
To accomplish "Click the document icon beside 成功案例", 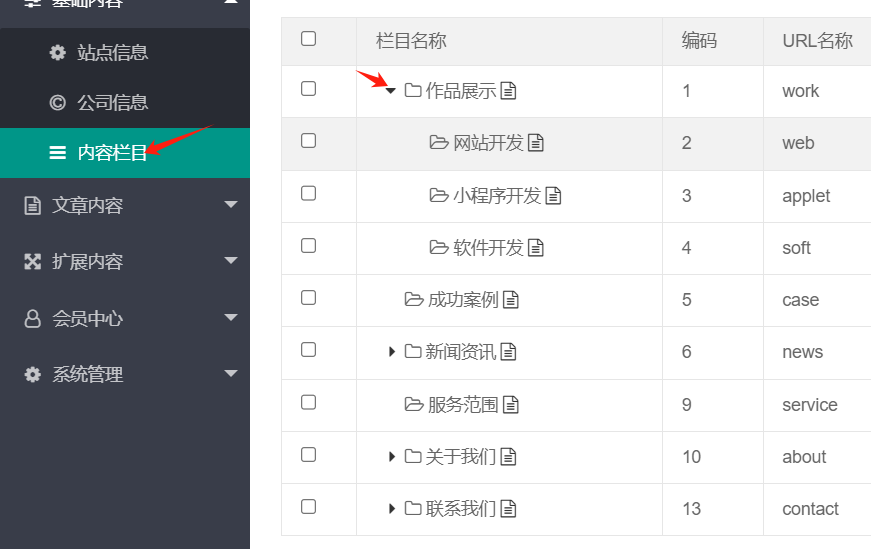I will click(510, 300).
